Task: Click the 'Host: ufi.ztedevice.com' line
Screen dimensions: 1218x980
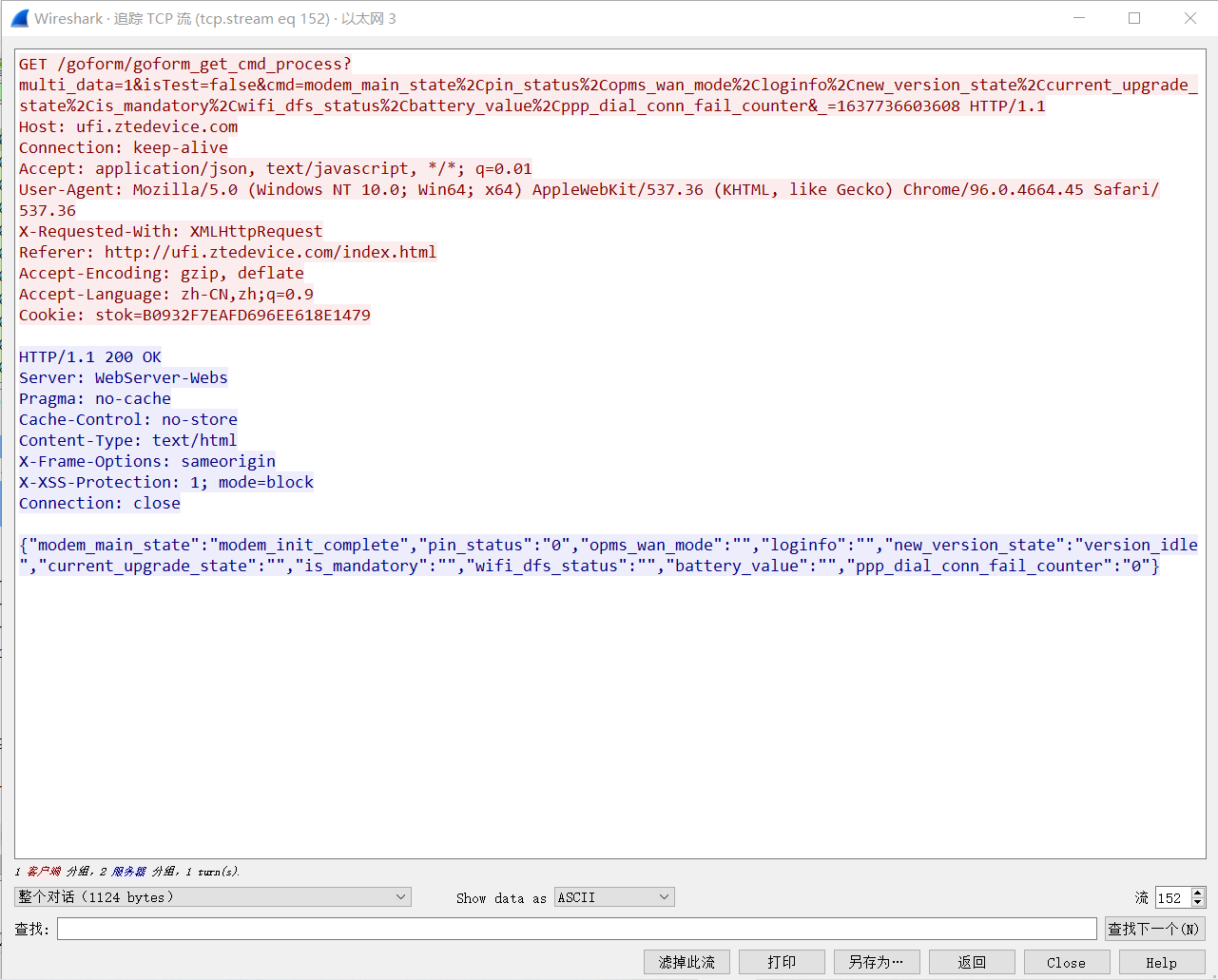Action: 128,126
